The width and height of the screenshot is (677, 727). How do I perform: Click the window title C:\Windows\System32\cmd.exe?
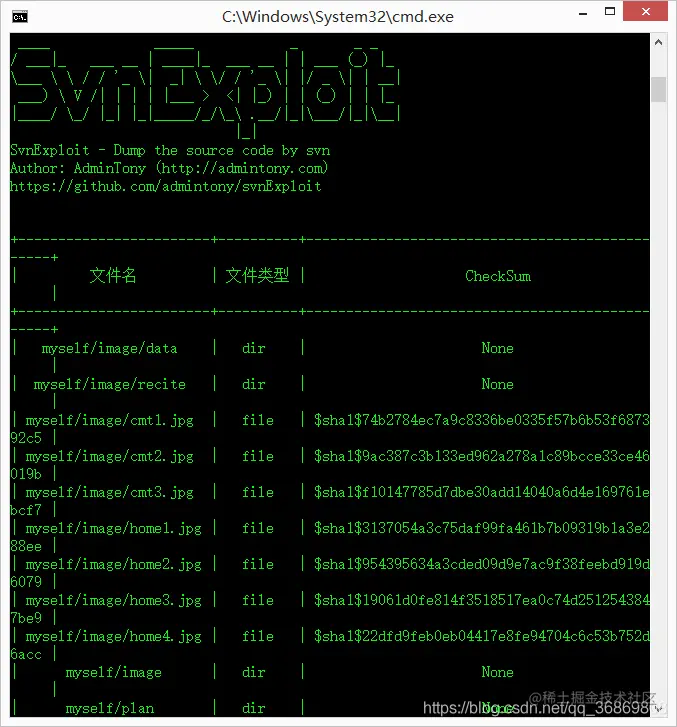tap(338, 17)
